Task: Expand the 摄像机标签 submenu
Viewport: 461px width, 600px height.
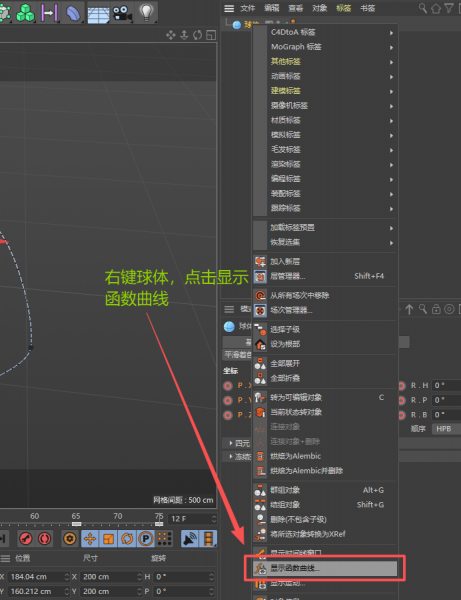Action: click(x=325, y=105)
